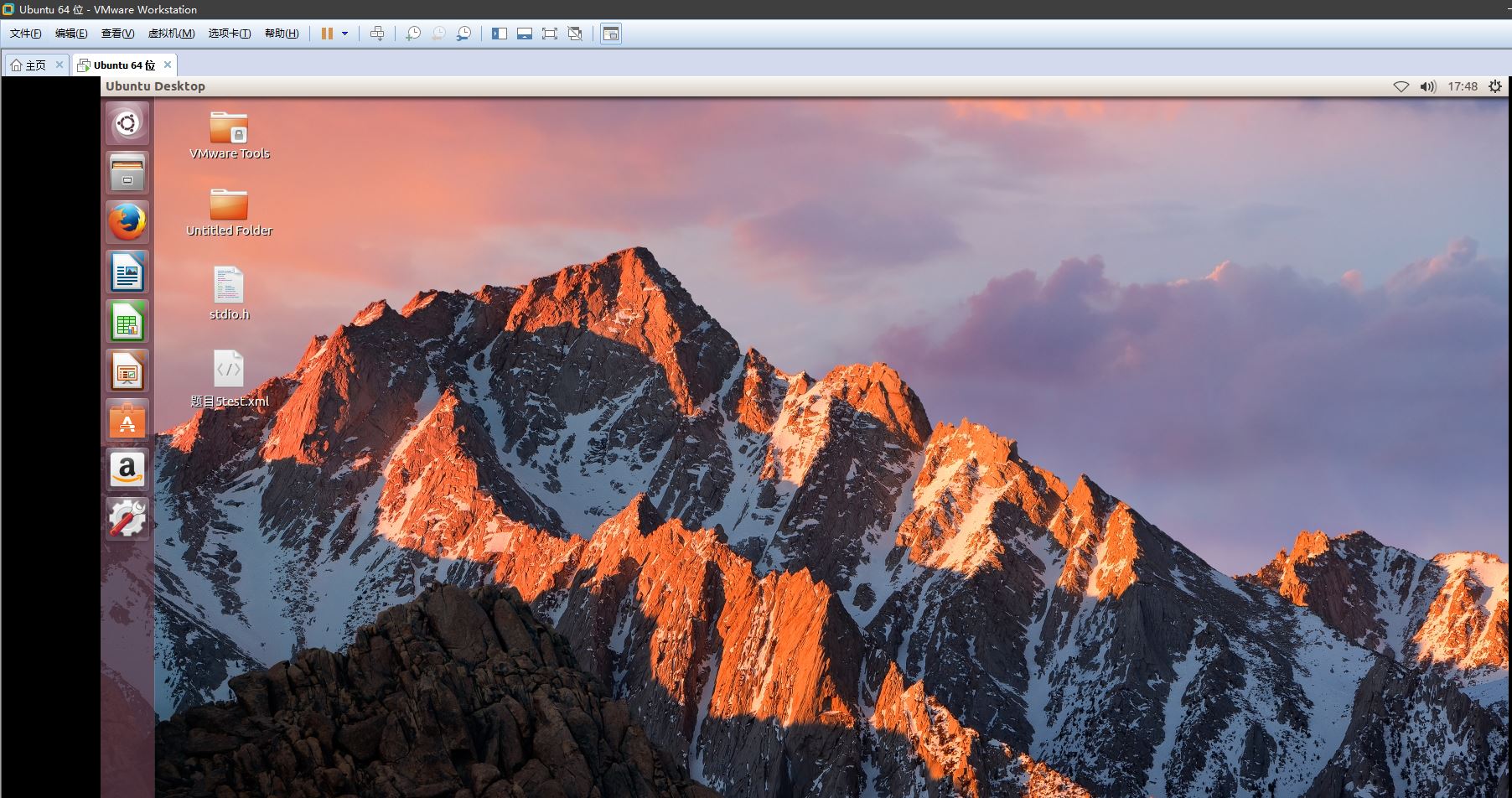Screen dimensions: 1512x798
Task: Open the 查看(V) menu
Action: coord(117,34)
